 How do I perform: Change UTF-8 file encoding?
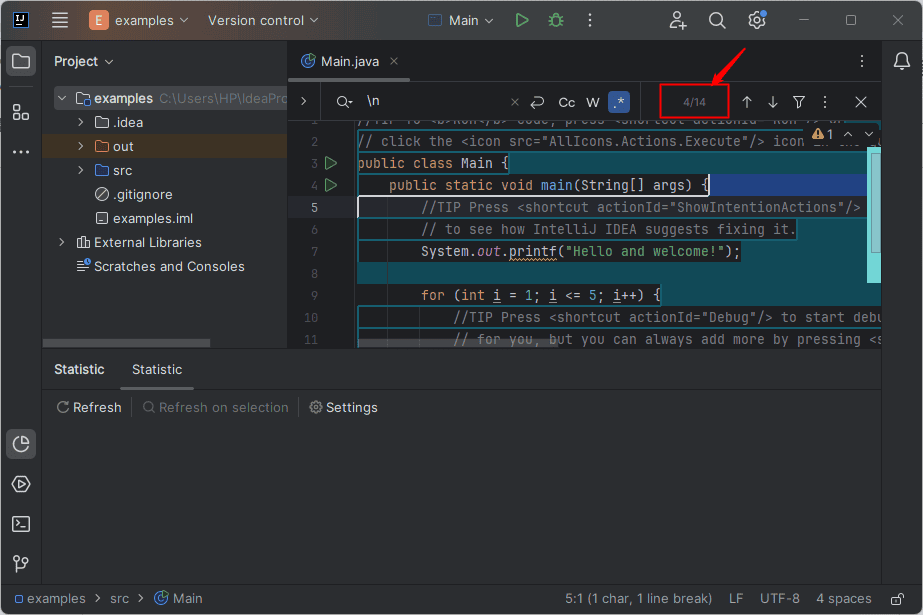tap(779, 599)
